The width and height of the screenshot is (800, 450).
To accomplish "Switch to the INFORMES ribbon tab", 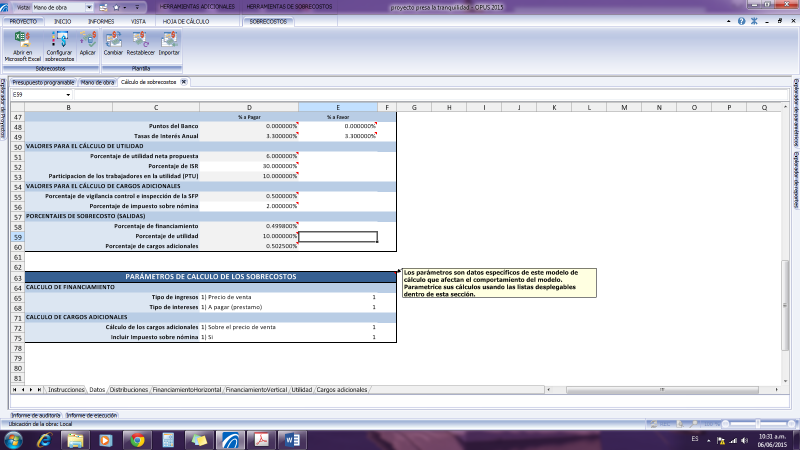I will (x=100, y=20).
